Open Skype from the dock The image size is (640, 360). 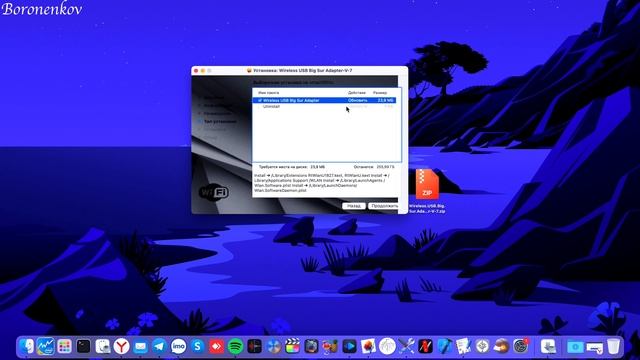198,346
